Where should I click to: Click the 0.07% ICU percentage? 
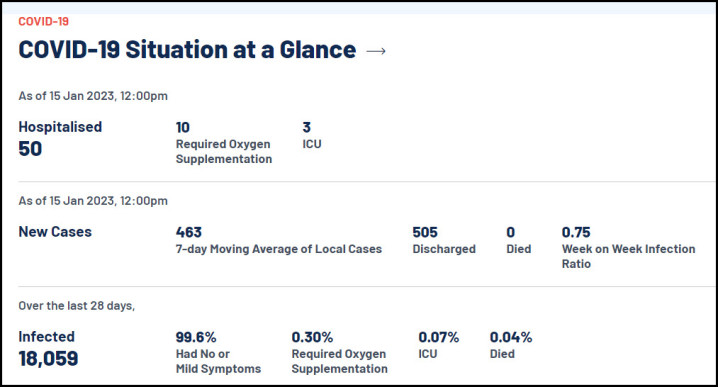(439, 345)
